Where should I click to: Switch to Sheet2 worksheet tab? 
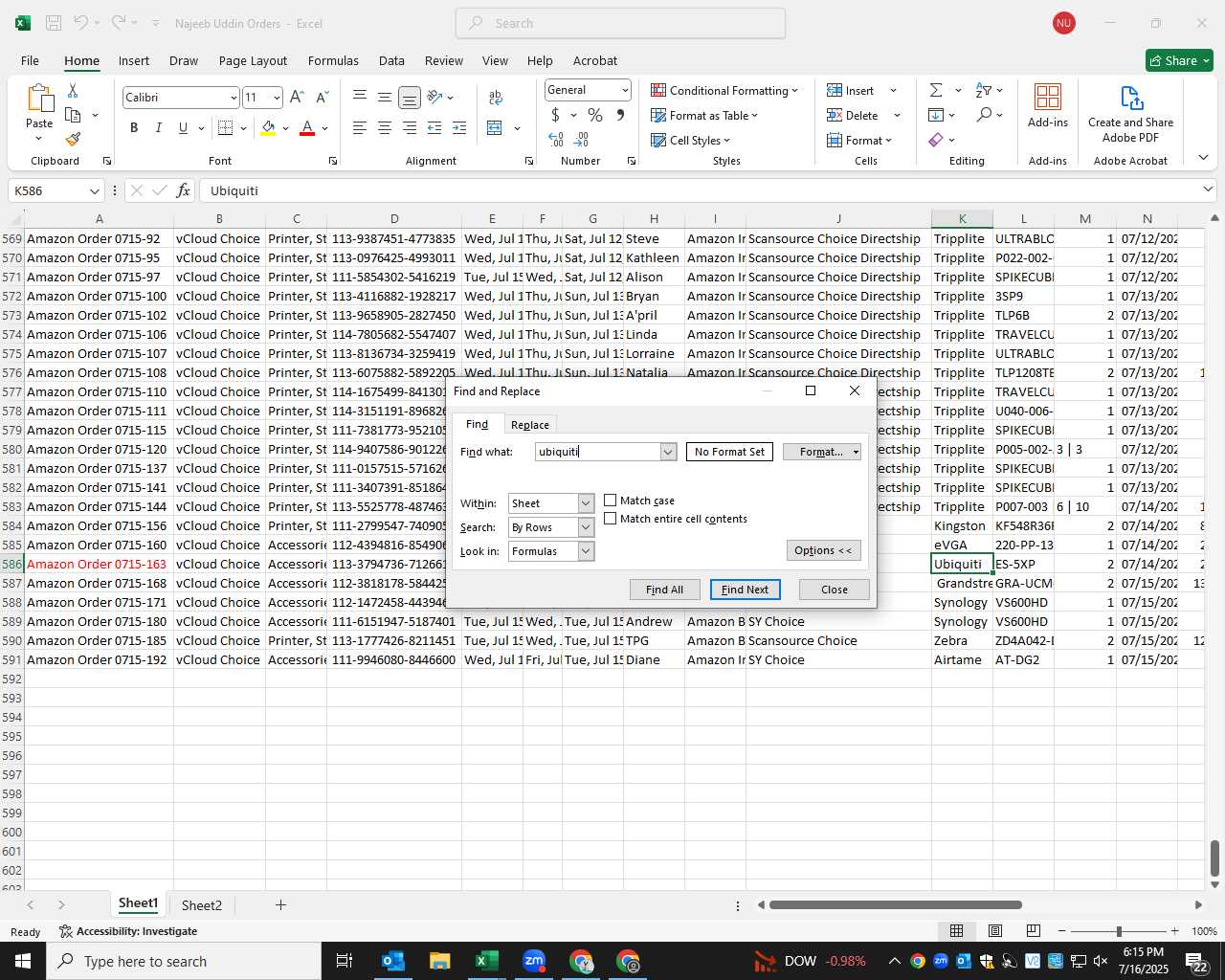[202, 905]
